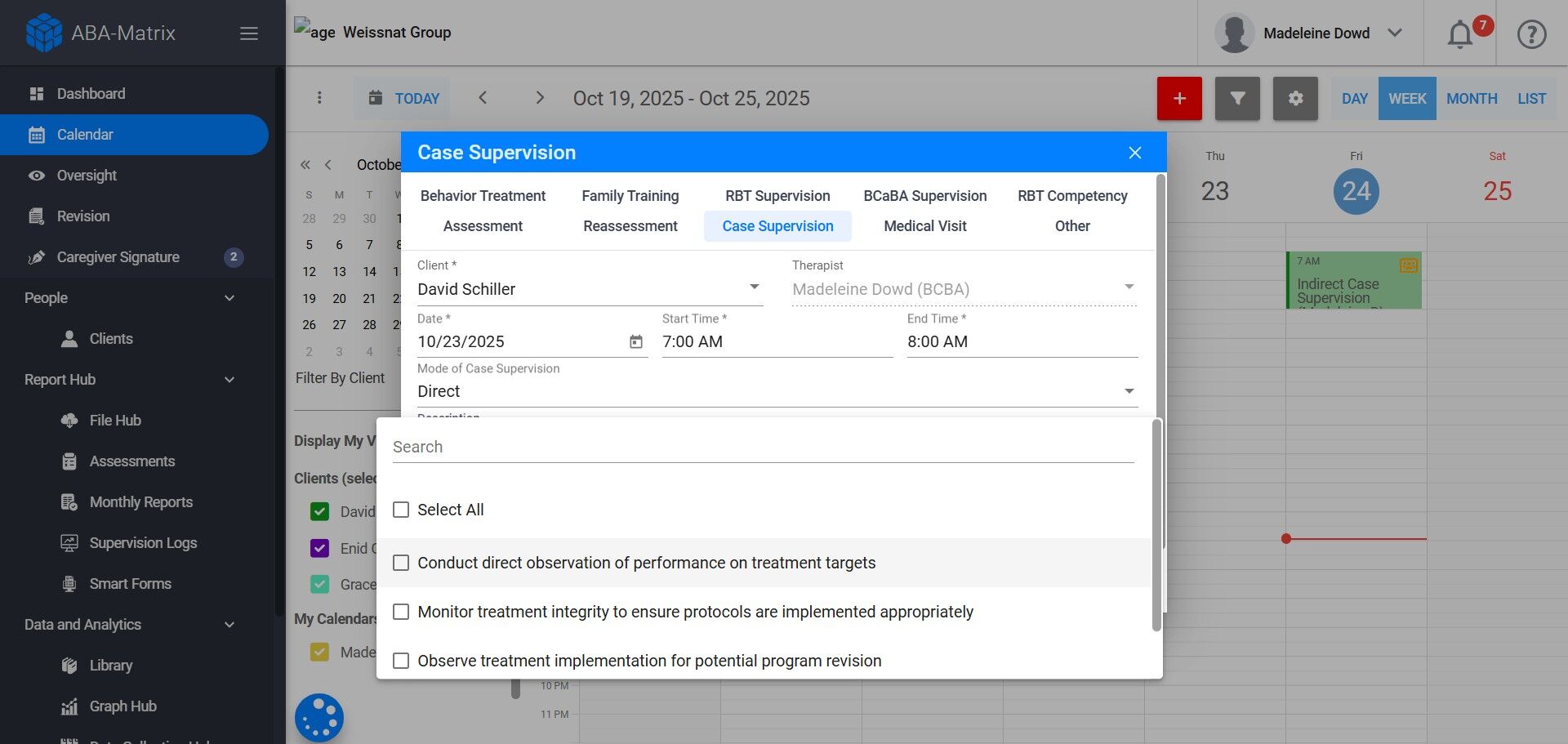
Task: Open Mode of Case Supervision dropdown
Action: 1129,391
